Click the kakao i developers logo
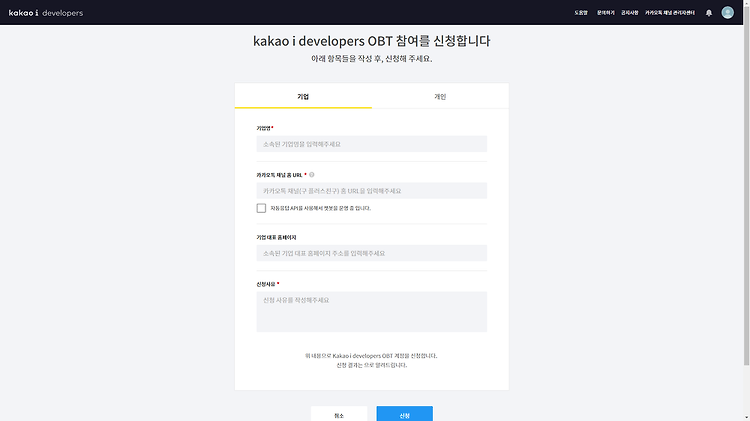 [46, 13]
